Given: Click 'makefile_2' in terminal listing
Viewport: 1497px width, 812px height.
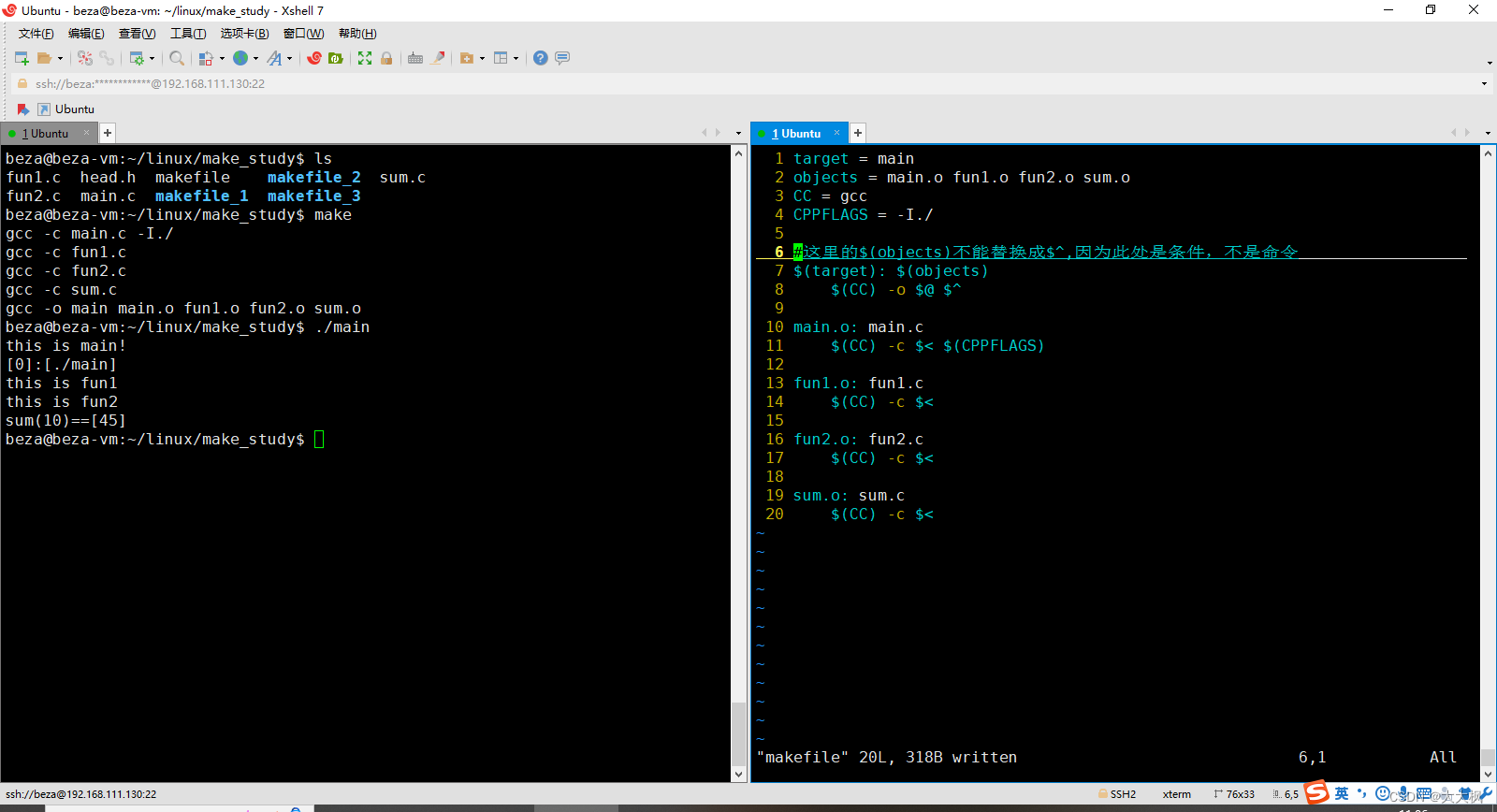Looking at the screenshot, I should pyautogui.click(x=314, y=177).
